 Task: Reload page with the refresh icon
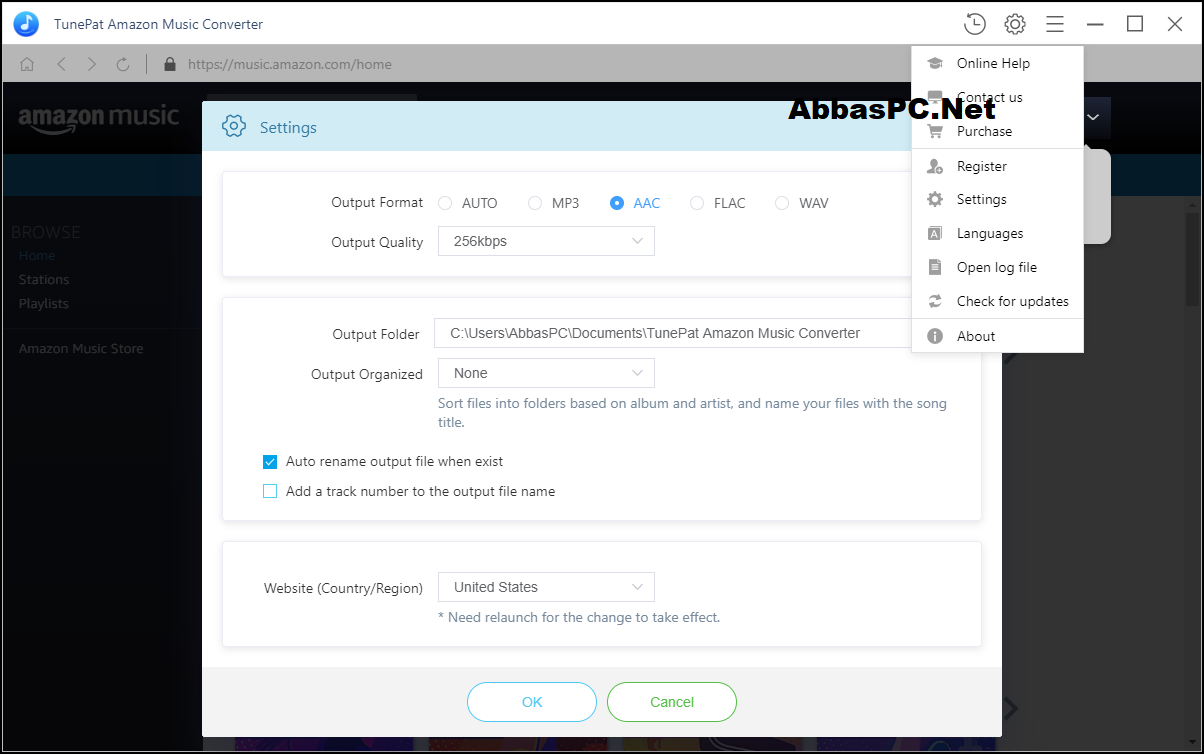coord(123,64)
